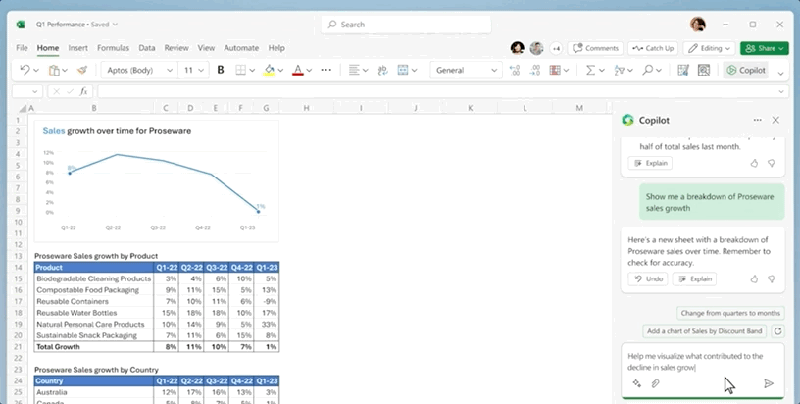Click the attach paperclip icon in Copilot
Viewport: 800px width, 404px height.
pyautogui.click(x=656, y=383)
